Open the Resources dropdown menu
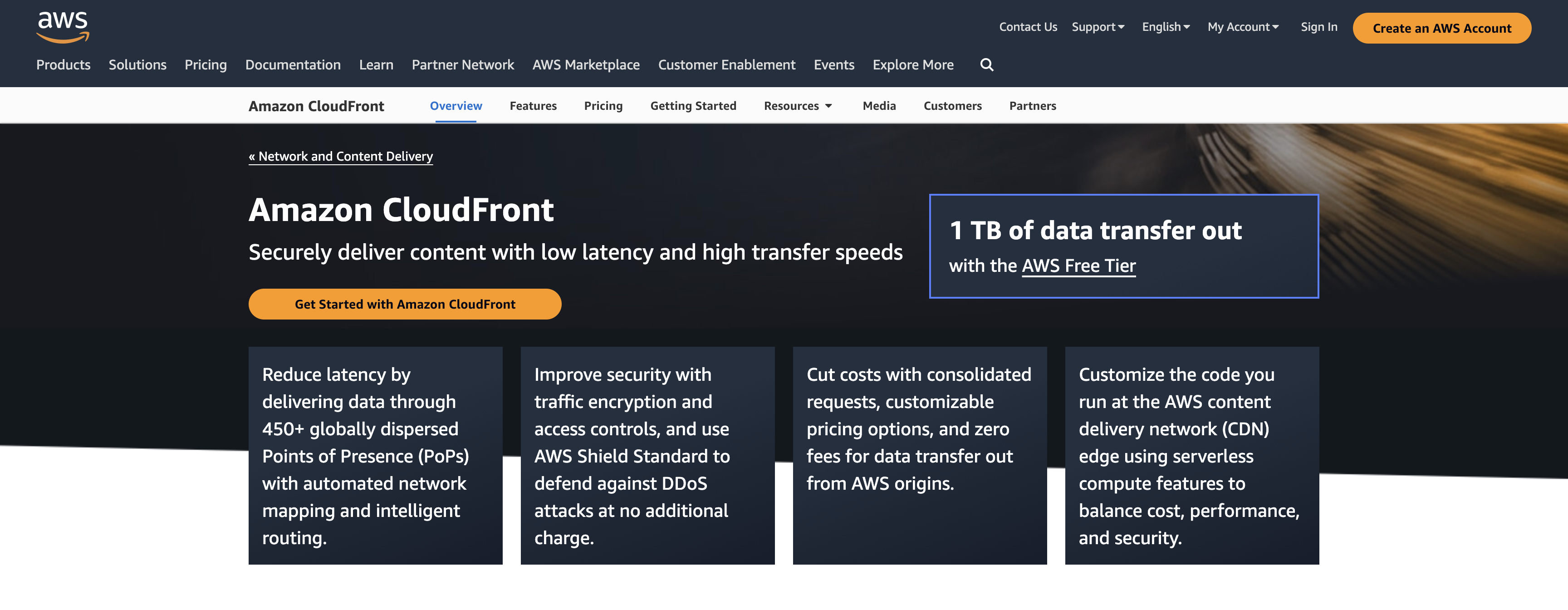 [x=798, y=105]
